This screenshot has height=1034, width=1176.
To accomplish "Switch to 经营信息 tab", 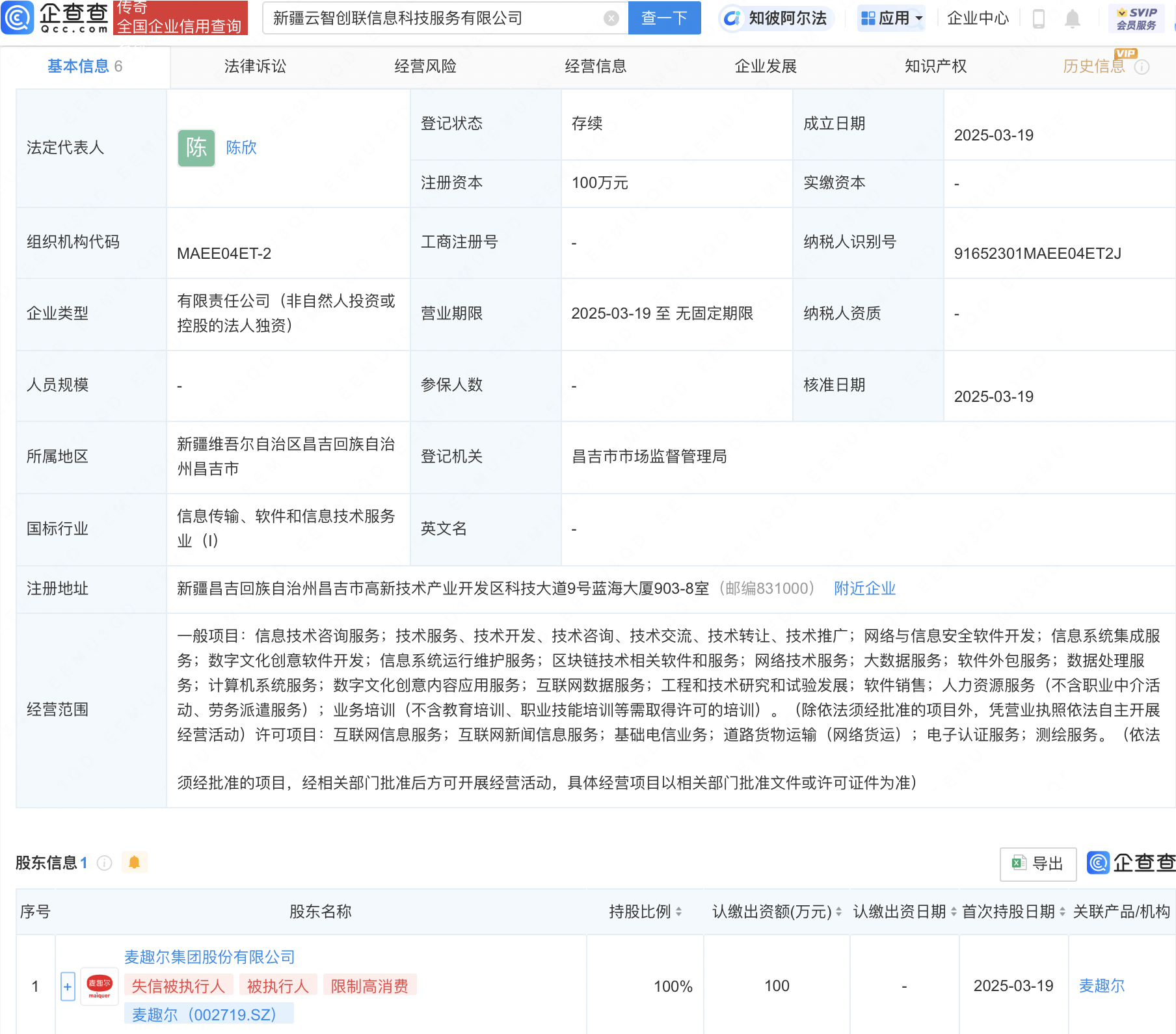I will 596,66.
